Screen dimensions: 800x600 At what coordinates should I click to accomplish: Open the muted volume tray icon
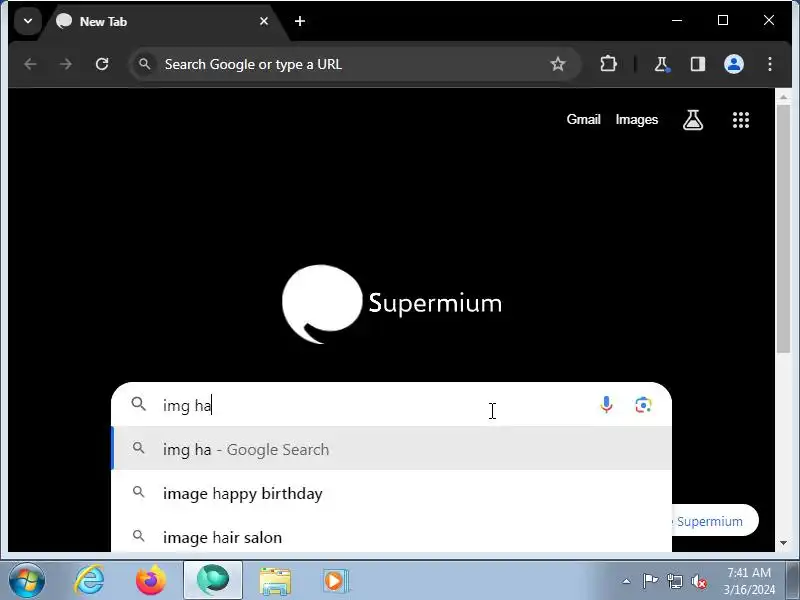point(698,581)
